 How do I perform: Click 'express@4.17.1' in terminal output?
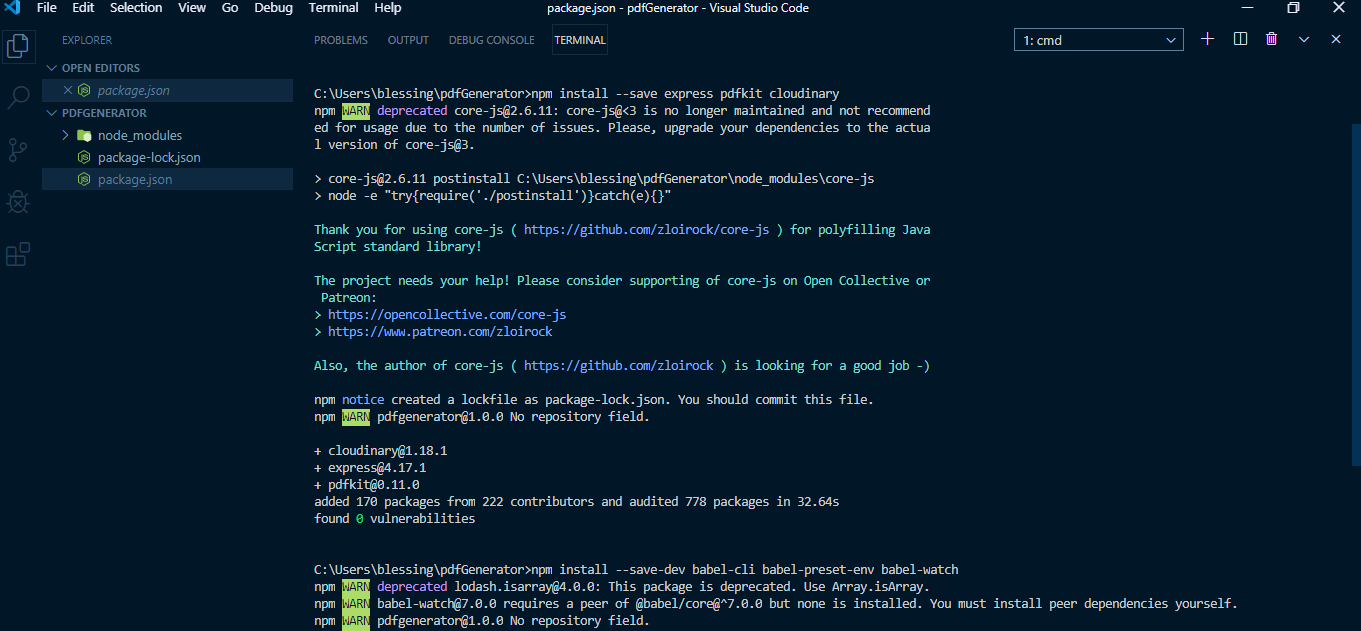(377, 467)
